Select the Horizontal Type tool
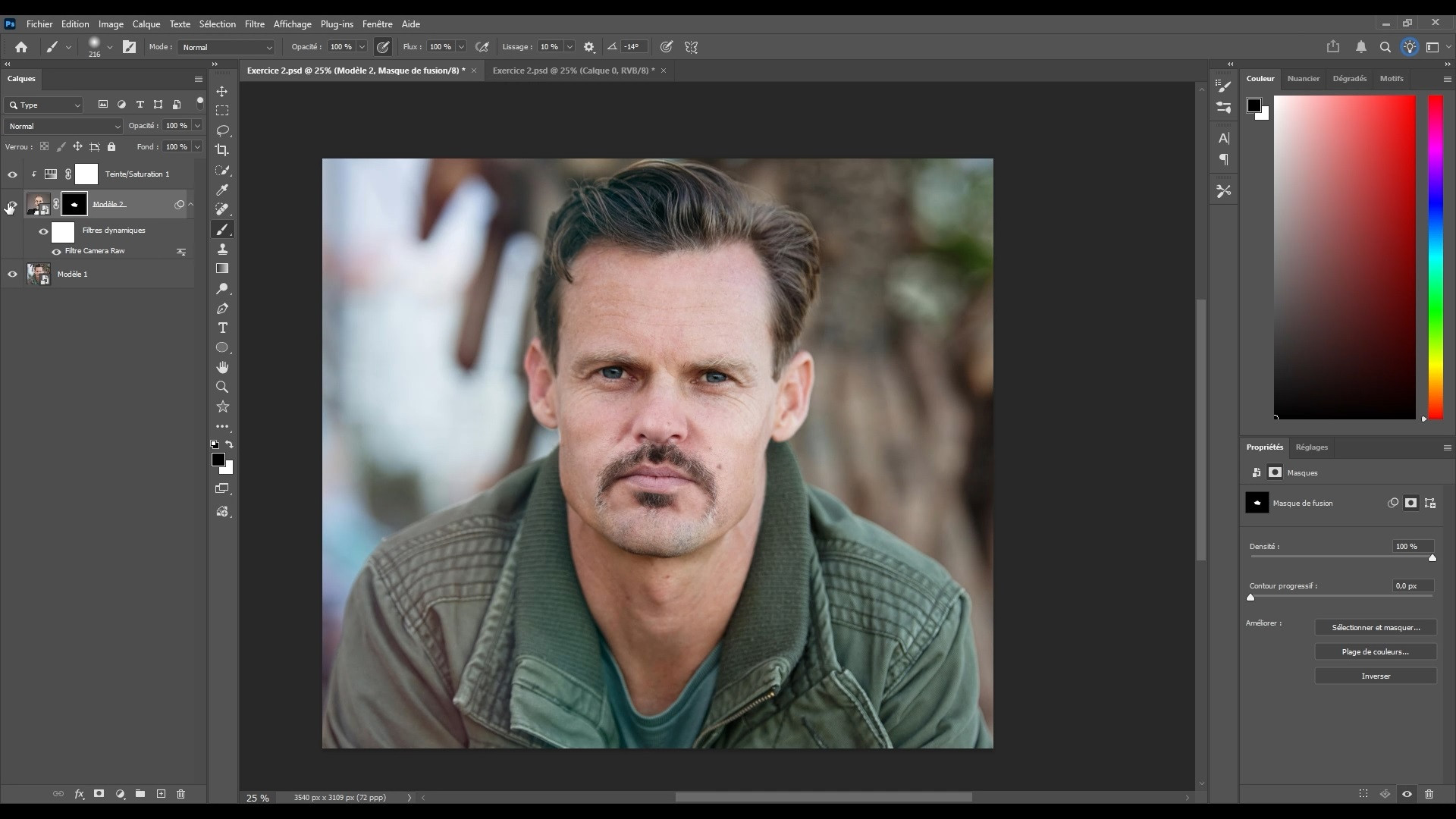1456x819 pixels. point(222,328)
